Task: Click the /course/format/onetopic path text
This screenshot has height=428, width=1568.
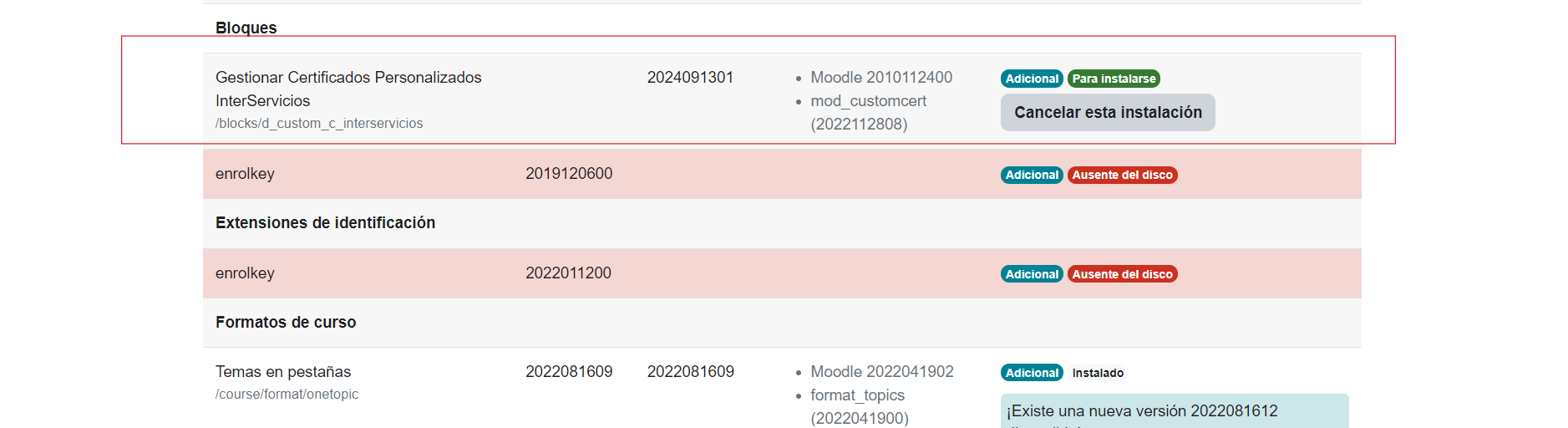Action: point(287,395)
